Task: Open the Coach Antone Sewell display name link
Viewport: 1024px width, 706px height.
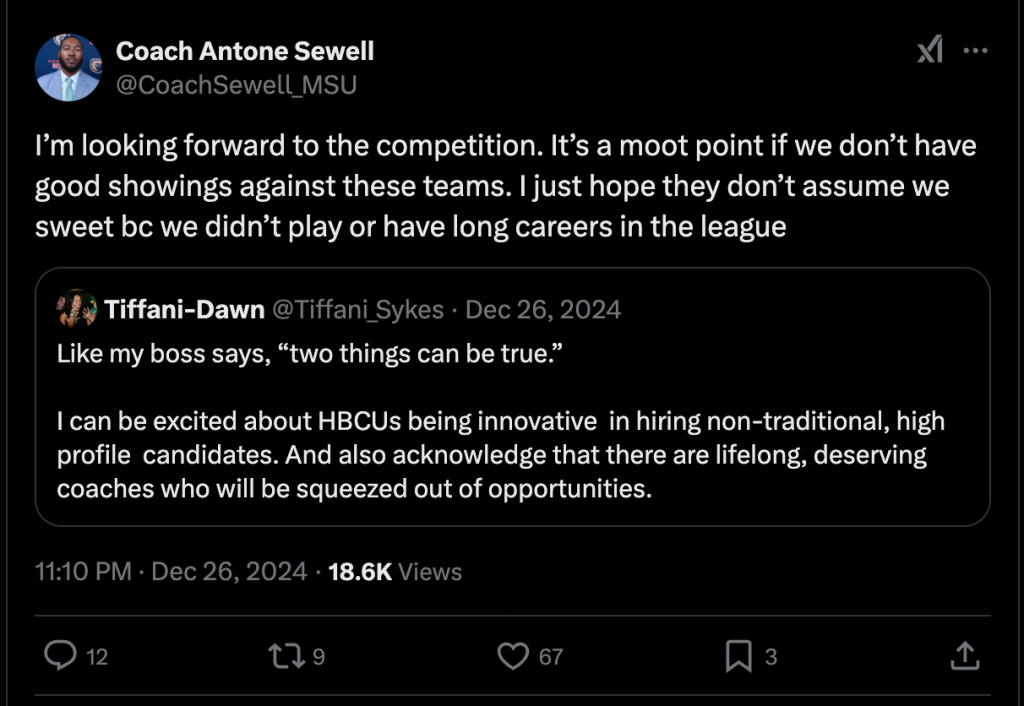Action: (x=245, y=50)
